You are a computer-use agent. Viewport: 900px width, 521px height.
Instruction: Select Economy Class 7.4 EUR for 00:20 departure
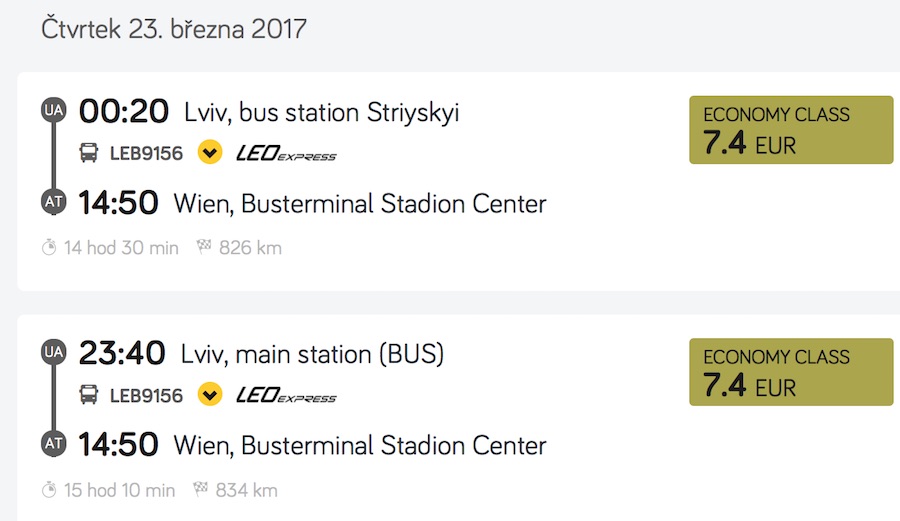click(x=790, y=130)
